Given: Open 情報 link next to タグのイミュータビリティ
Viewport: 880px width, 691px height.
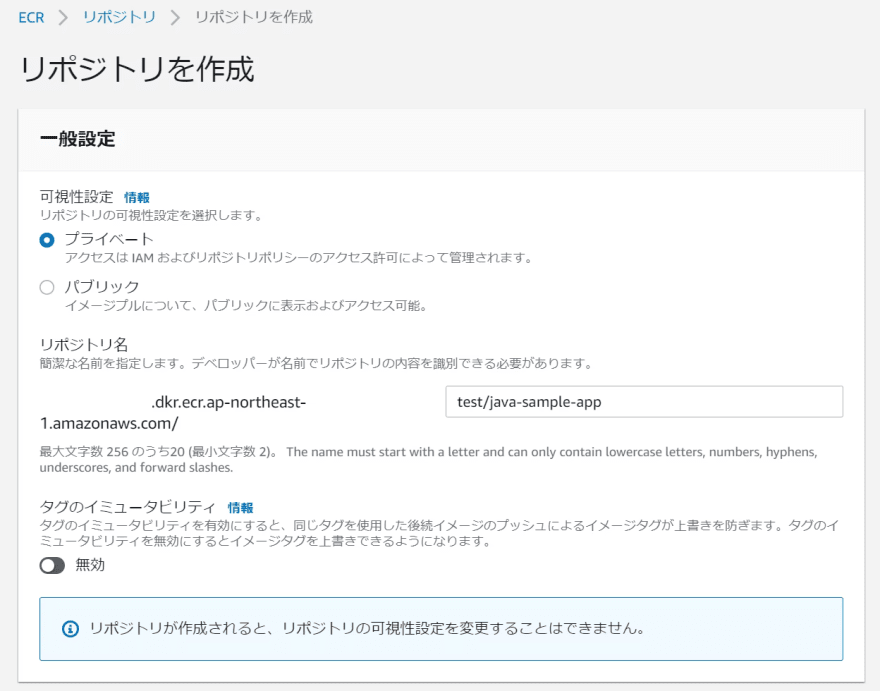Looking at the screenshot, I should click(x=241, y=508).
